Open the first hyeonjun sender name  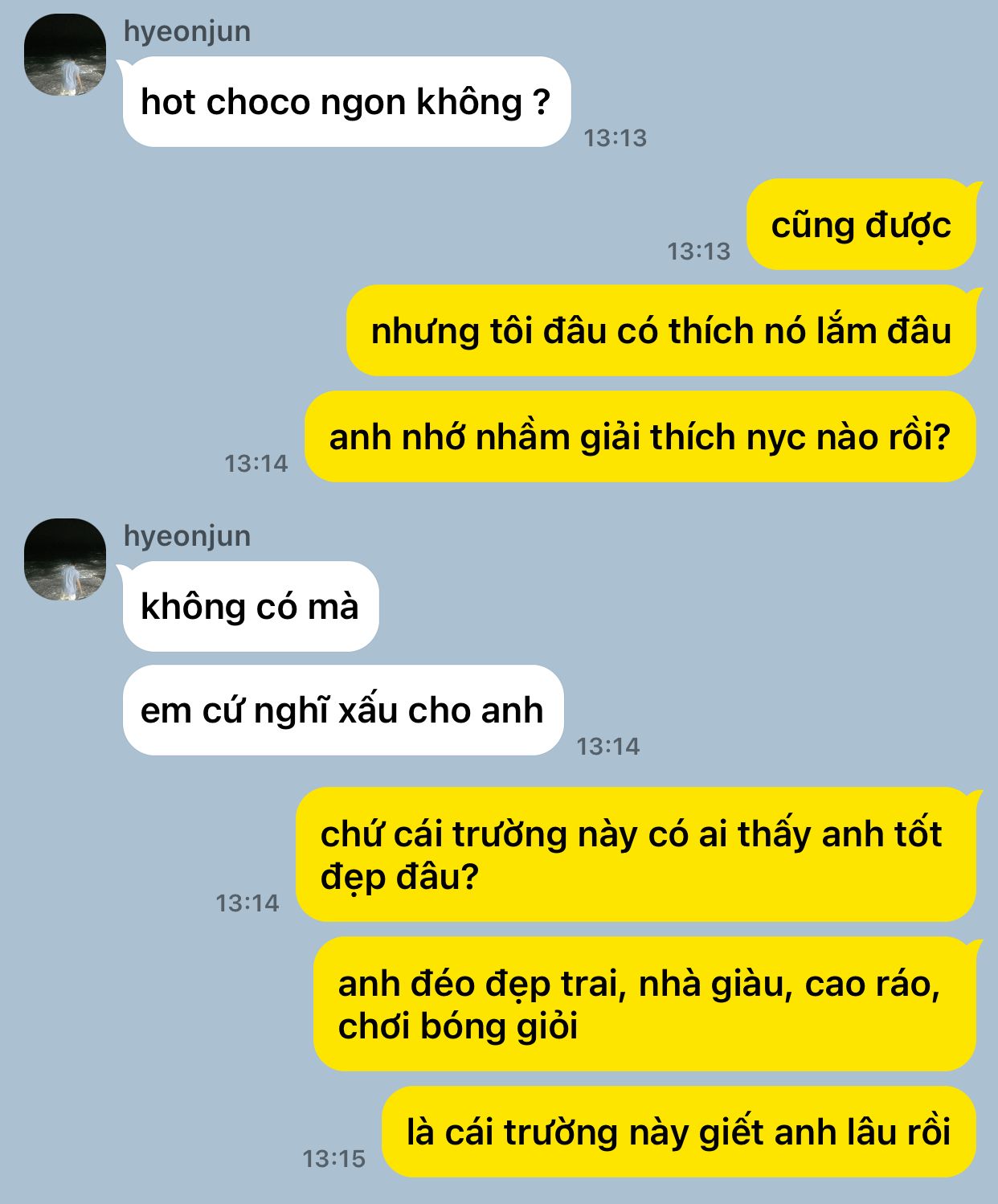[187, 31]
